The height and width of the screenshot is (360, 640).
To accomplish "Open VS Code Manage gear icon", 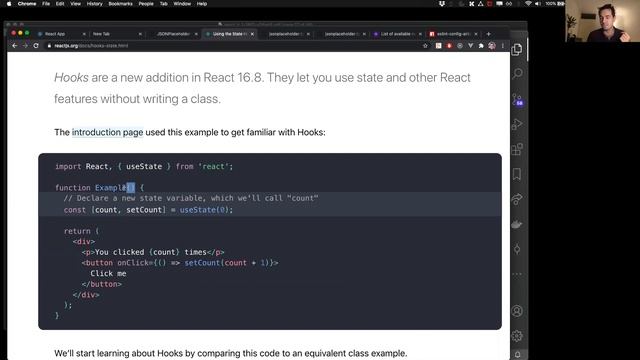I will [517, 336].
